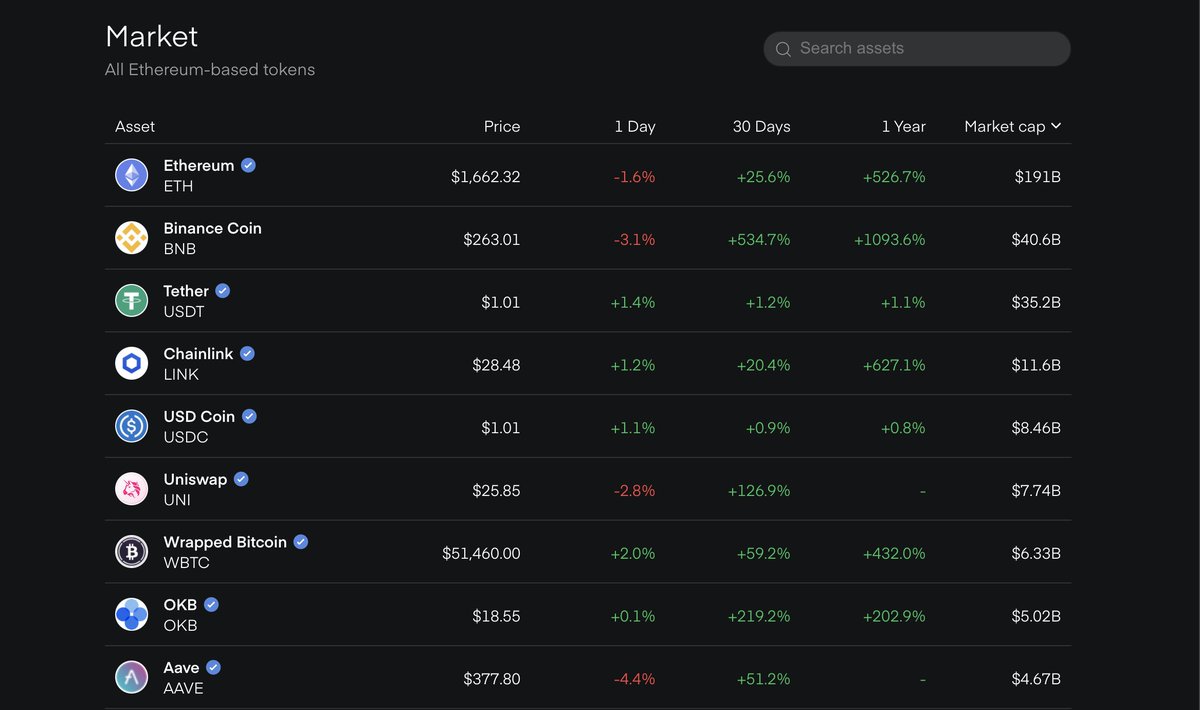Click Aave price $377.80
The image size is (1200, 710).
pos(492,679)
